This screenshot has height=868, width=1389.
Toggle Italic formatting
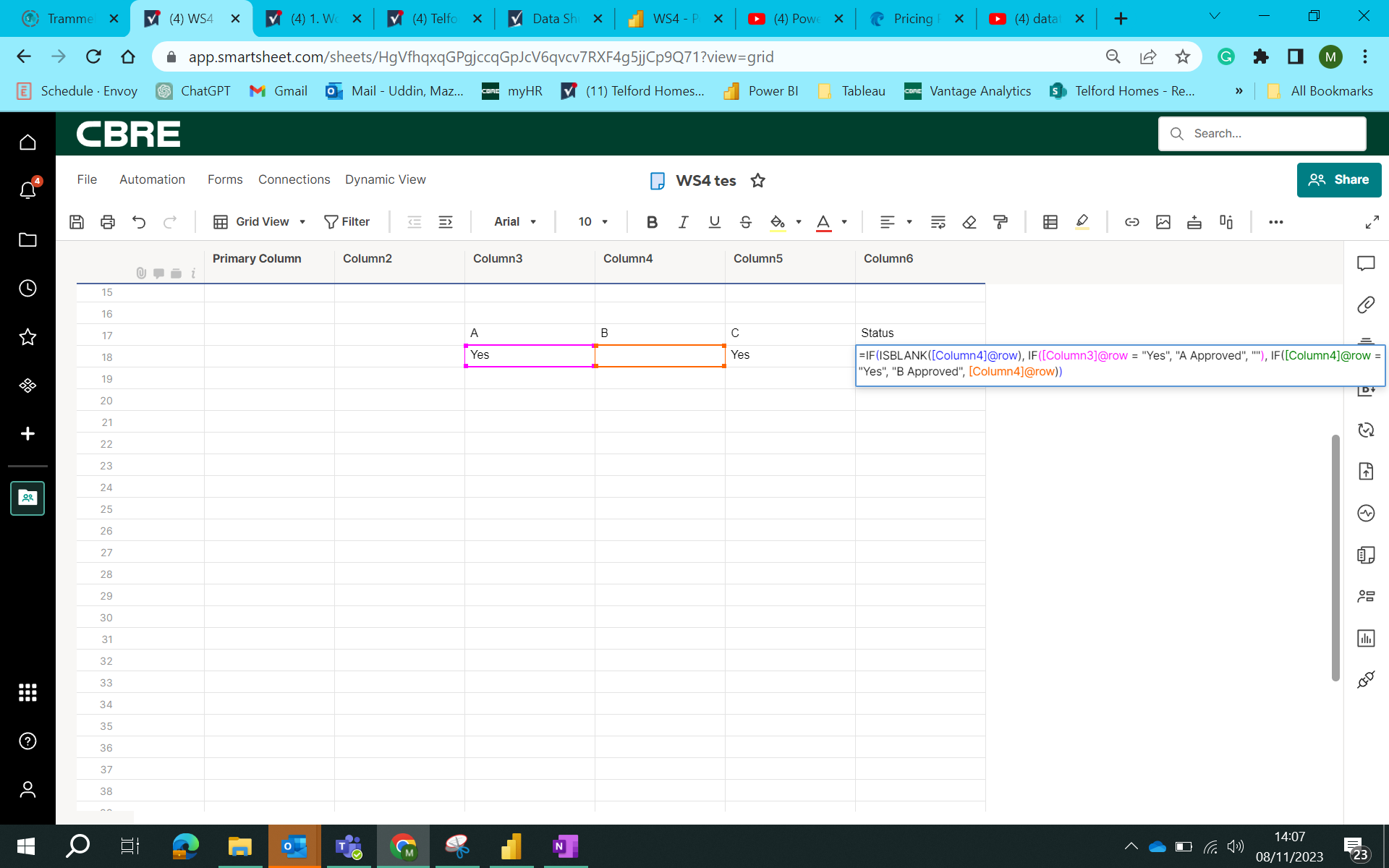coord(683,222)
